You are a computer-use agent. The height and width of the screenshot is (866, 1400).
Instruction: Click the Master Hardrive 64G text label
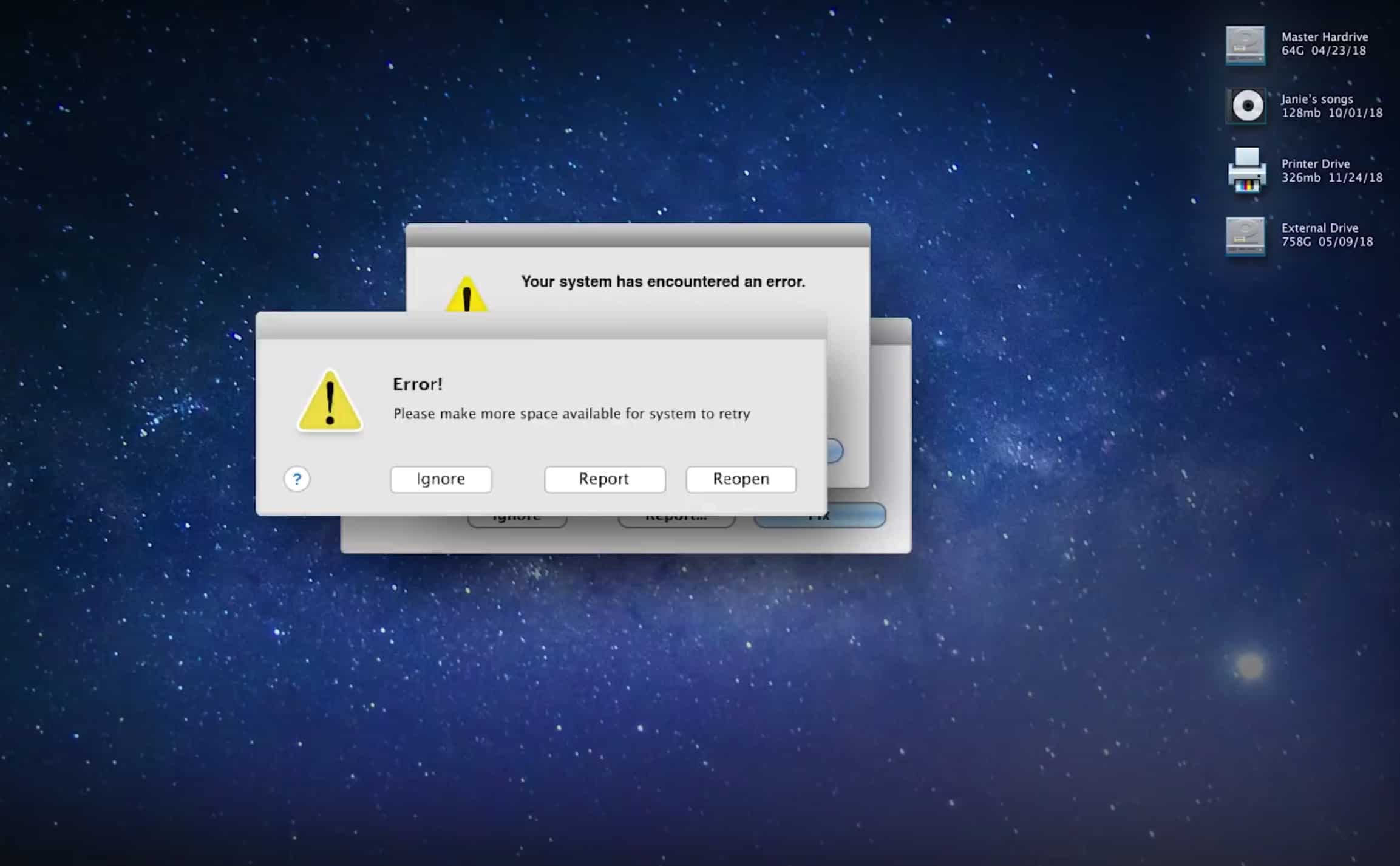pos(1324,44)
